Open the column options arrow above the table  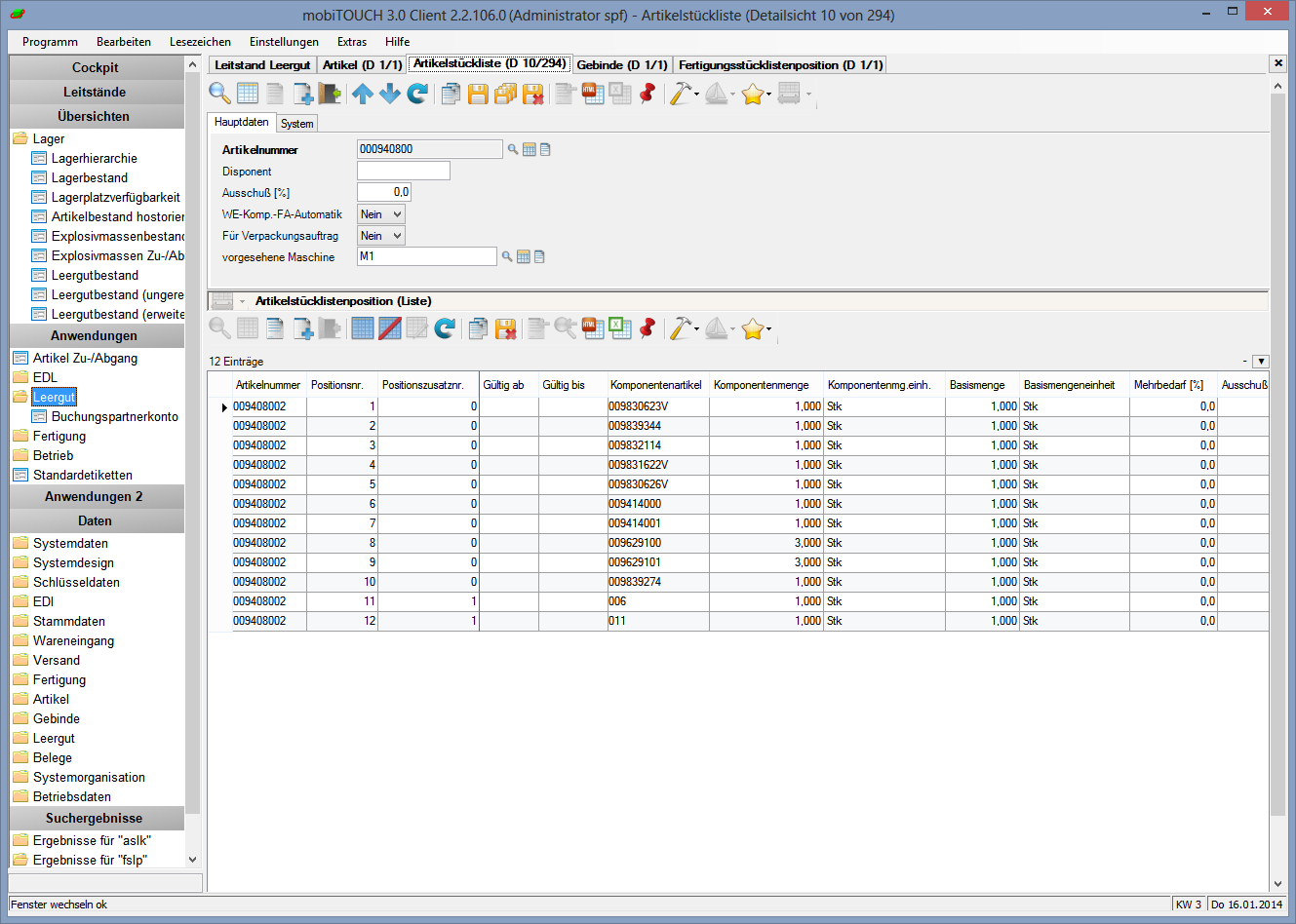(x=1260, y=362)
